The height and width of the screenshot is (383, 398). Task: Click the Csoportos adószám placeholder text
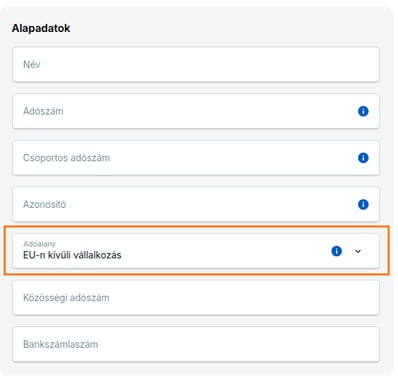[66, 158]
